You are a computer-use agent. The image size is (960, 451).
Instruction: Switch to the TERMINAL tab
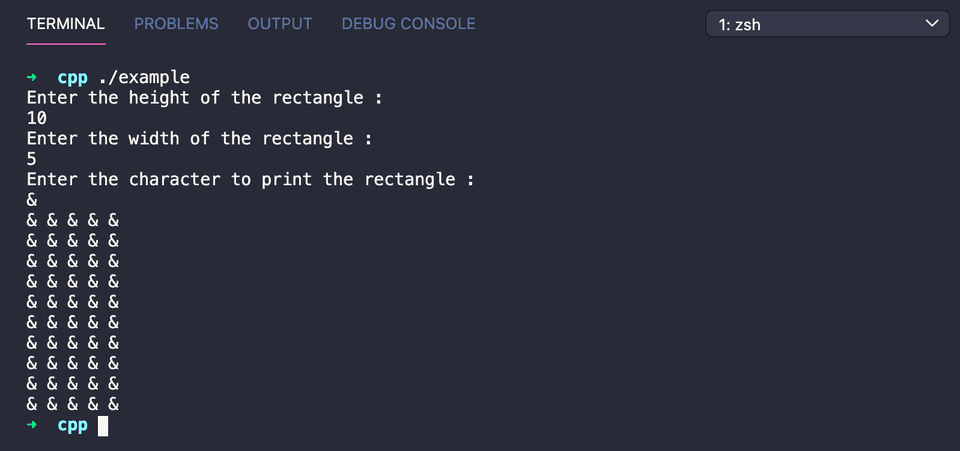pyautogui.click(x=65, y=23)
